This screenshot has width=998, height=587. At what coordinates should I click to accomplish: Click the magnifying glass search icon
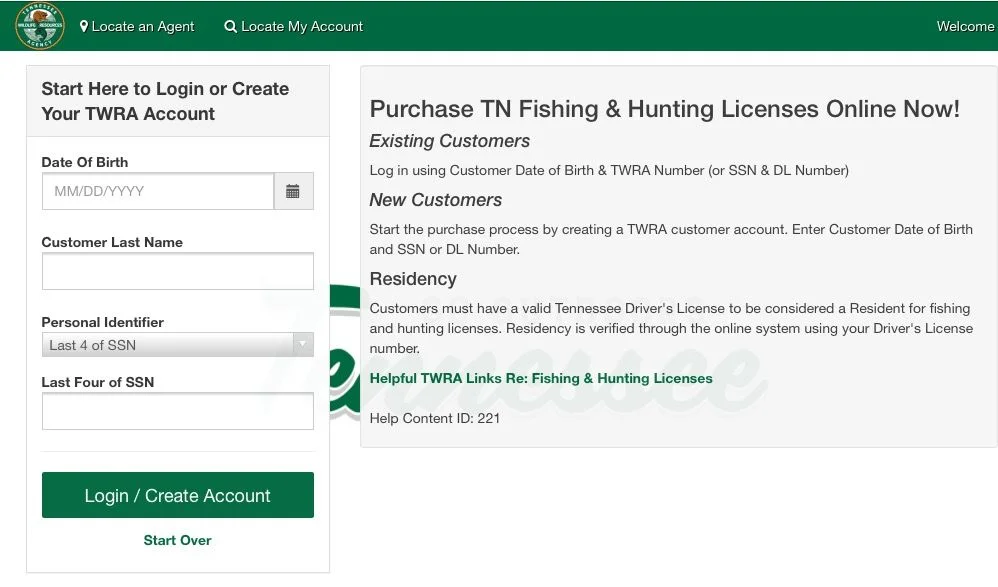pyautogui.click(x=230, y=27)
